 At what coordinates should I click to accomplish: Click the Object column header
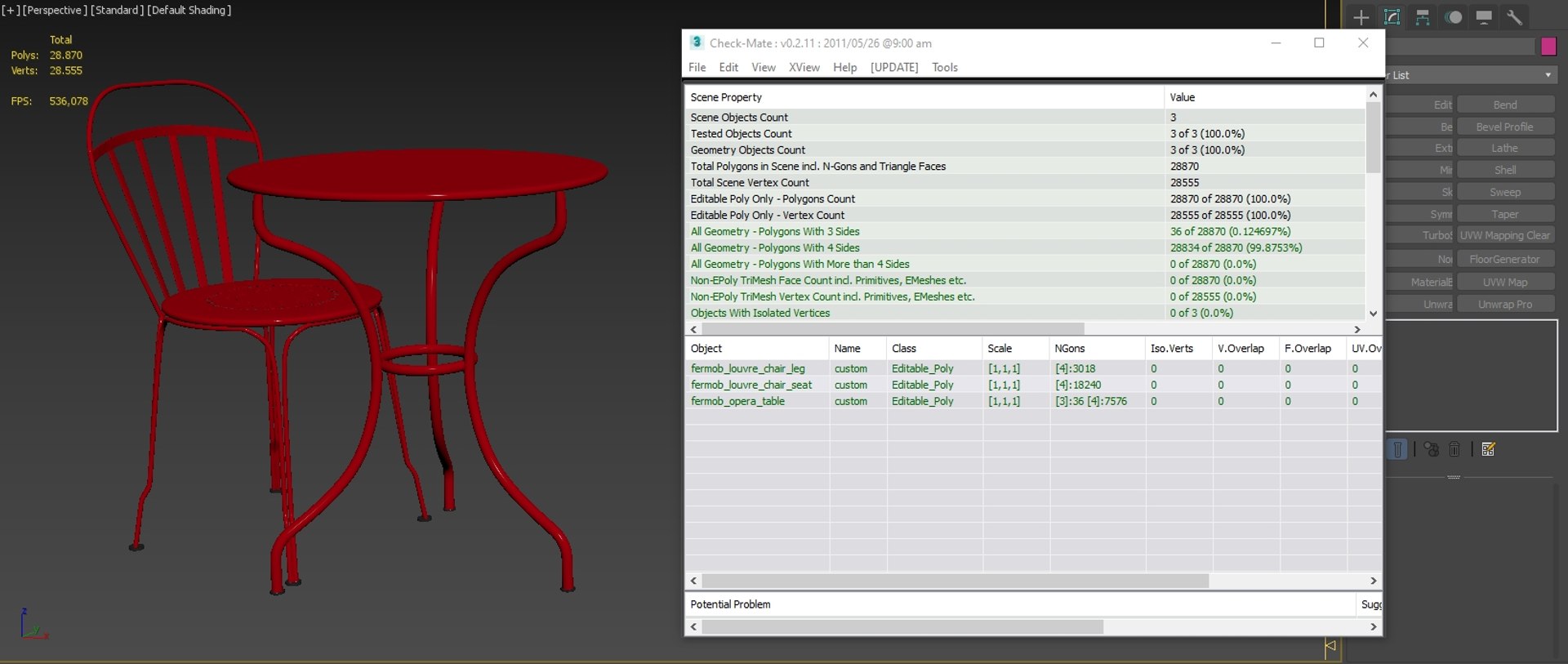pos(757,348)
